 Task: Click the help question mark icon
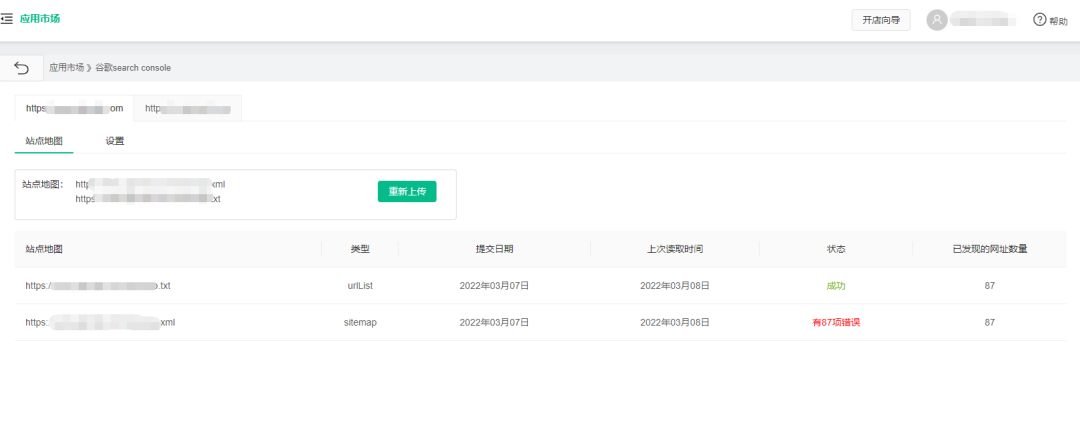(x=1039, y=20)
